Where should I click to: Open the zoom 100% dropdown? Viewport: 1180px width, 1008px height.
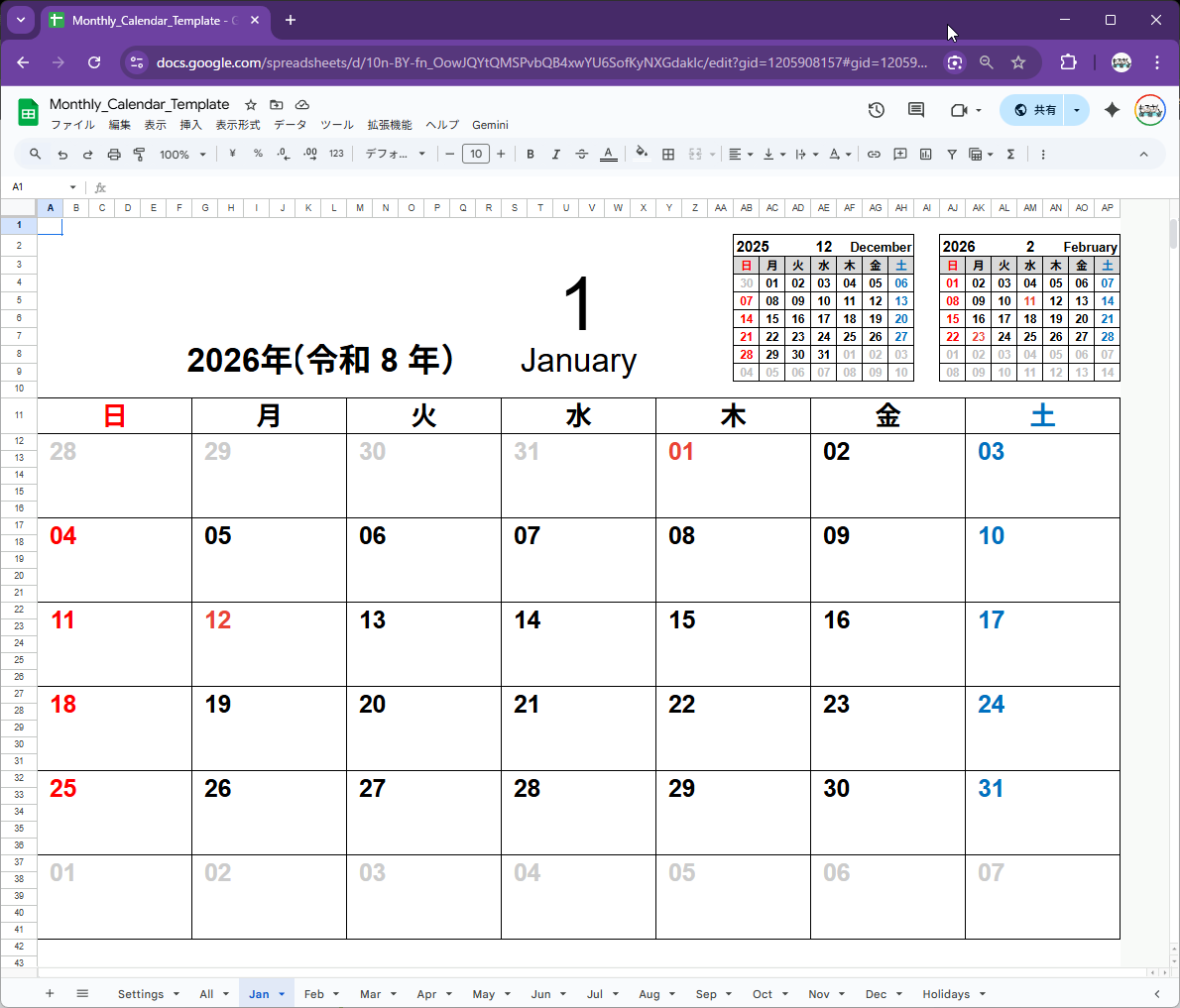[182, 154]
